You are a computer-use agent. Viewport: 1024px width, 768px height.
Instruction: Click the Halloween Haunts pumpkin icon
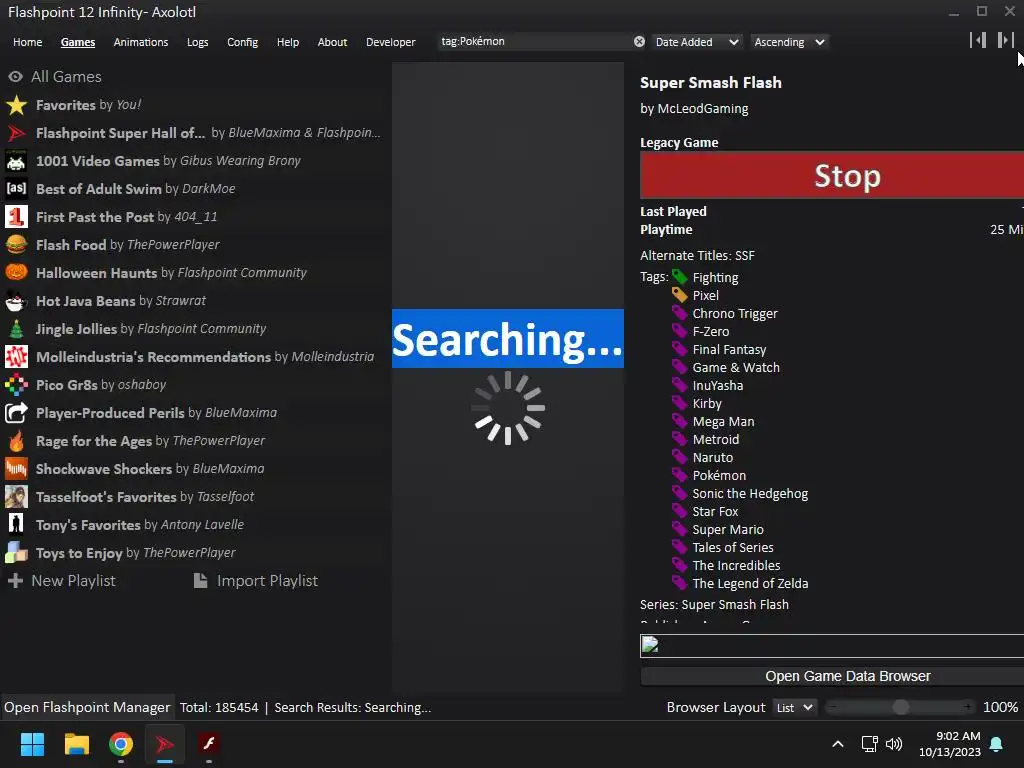[x=16, y=273]
